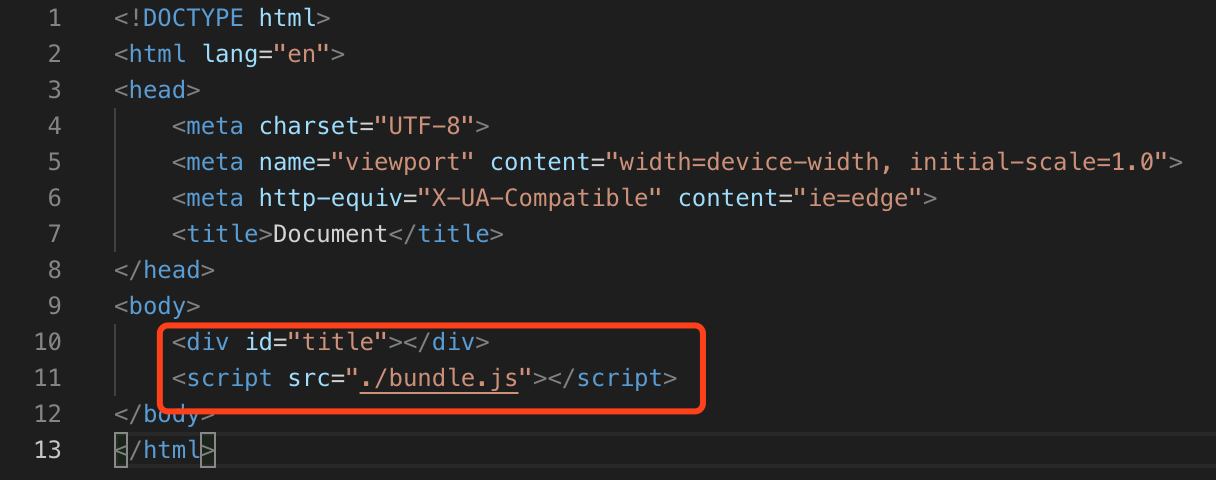Click the closing title tag
1216x480 pixels.
[x=445, y=234]
